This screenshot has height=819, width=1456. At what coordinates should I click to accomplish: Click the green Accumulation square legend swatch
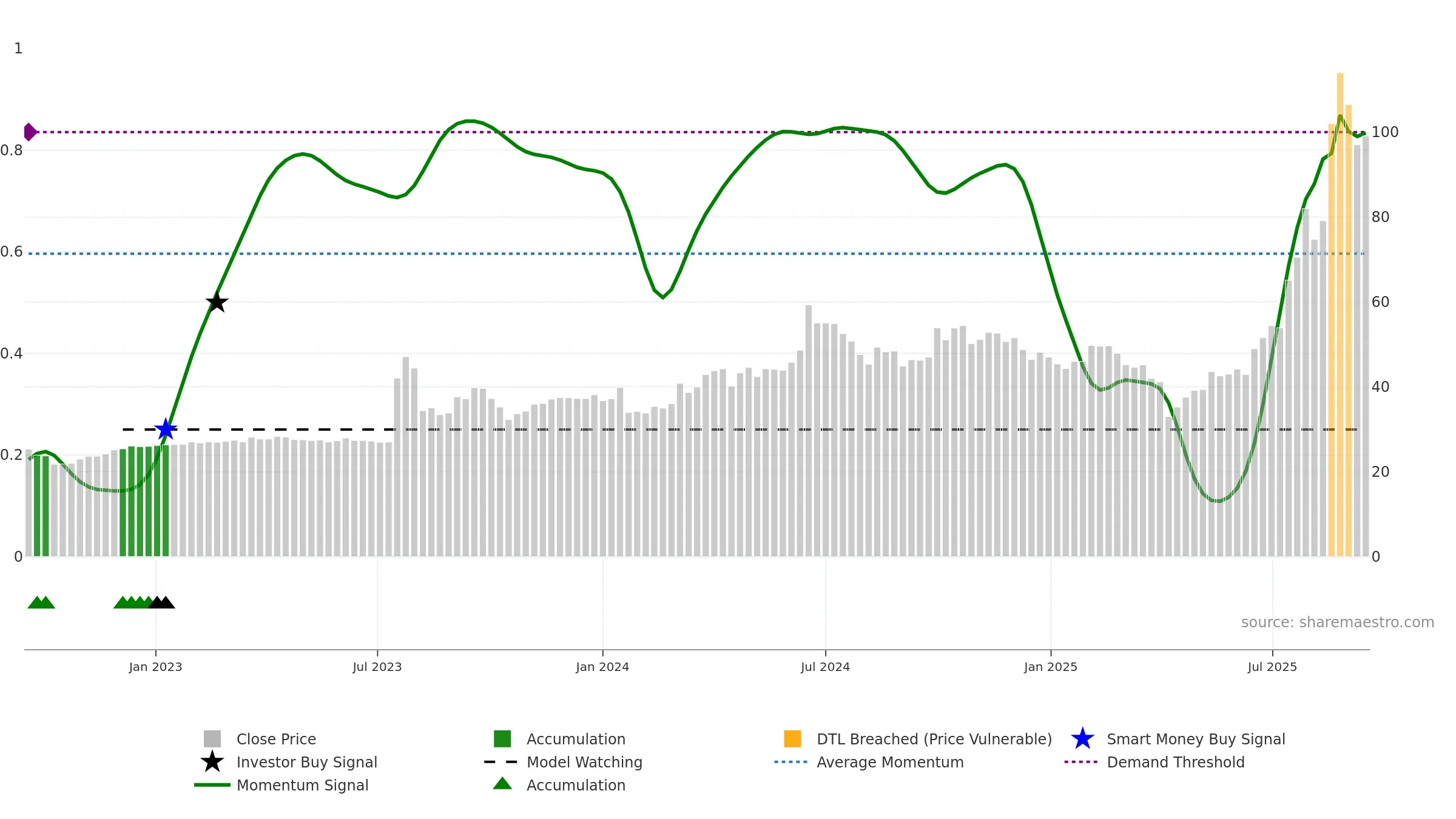(x=502, y=738)
